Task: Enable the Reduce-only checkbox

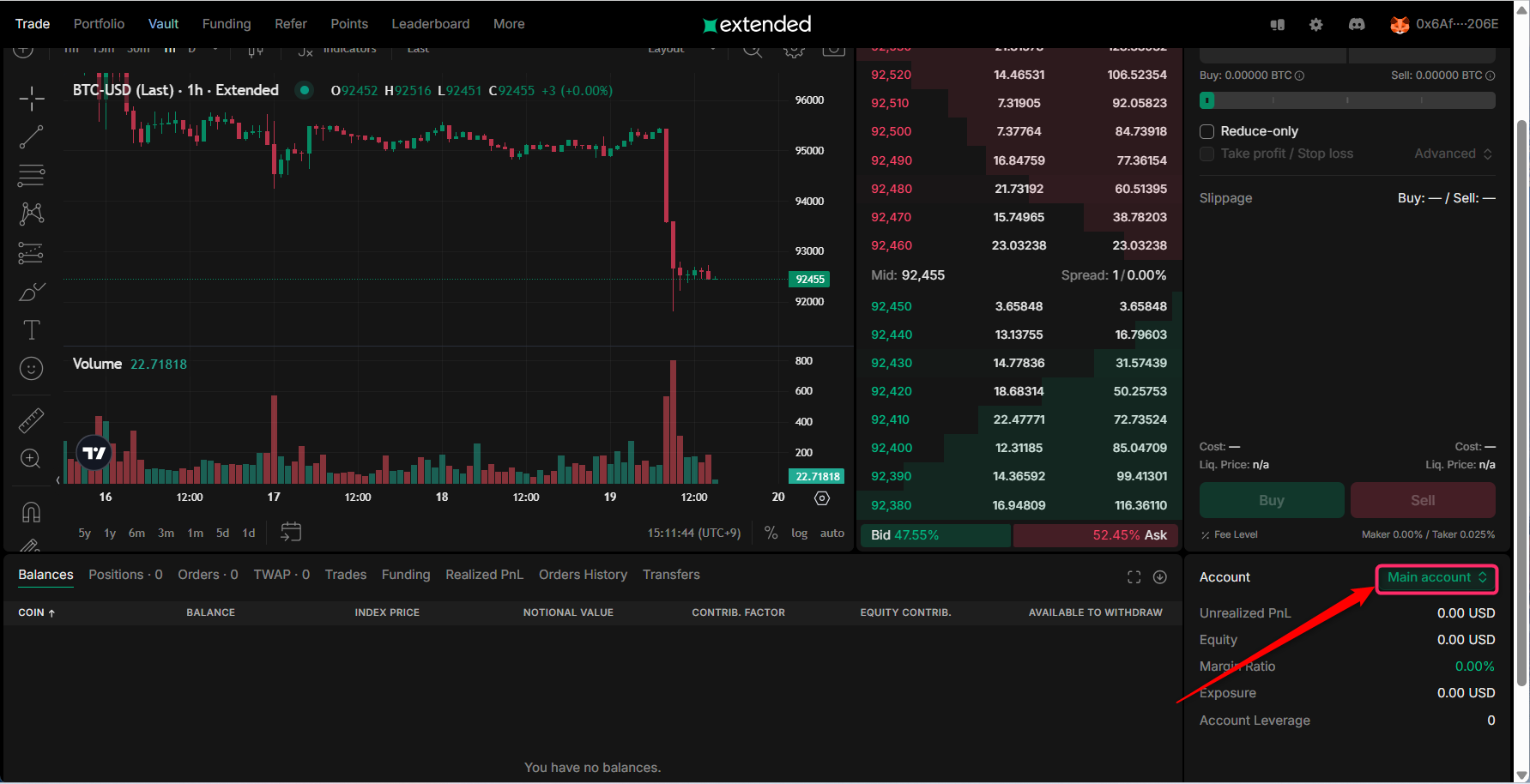Action: click(1206, 131)
